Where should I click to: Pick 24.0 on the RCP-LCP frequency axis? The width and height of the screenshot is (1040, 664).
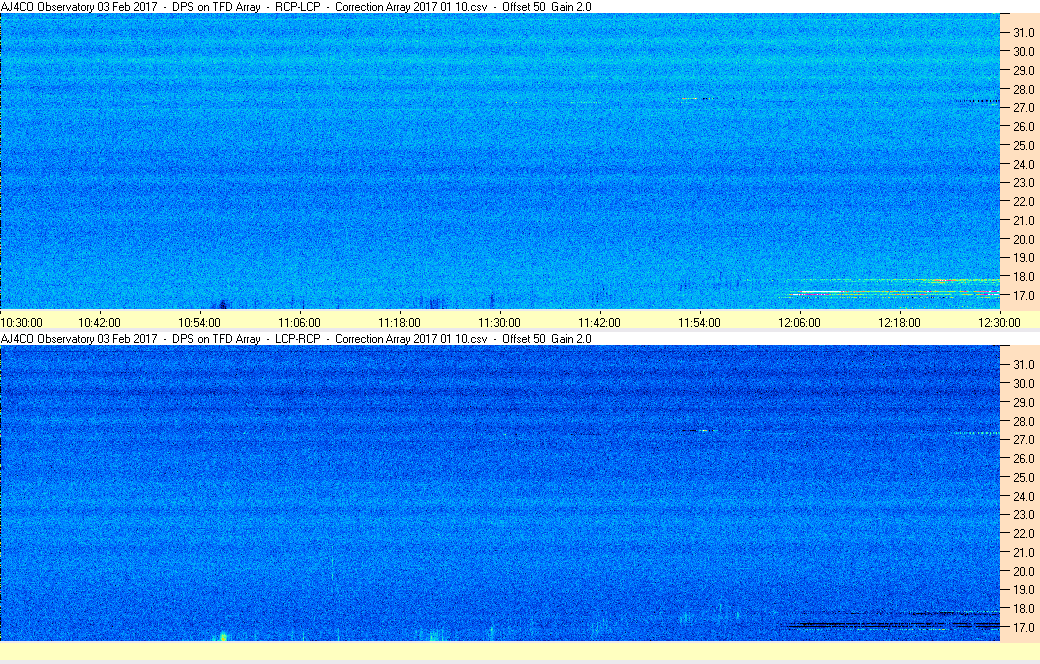(1023, 165)
